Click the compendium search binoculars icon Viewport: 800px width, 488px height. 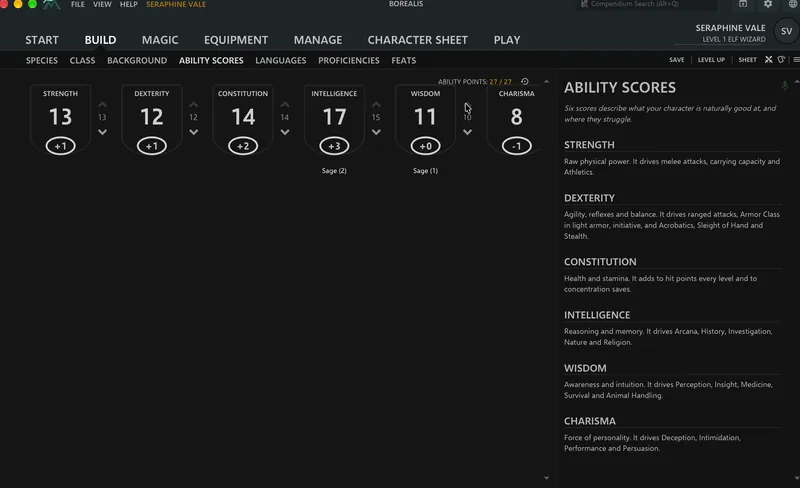[584, 4]
